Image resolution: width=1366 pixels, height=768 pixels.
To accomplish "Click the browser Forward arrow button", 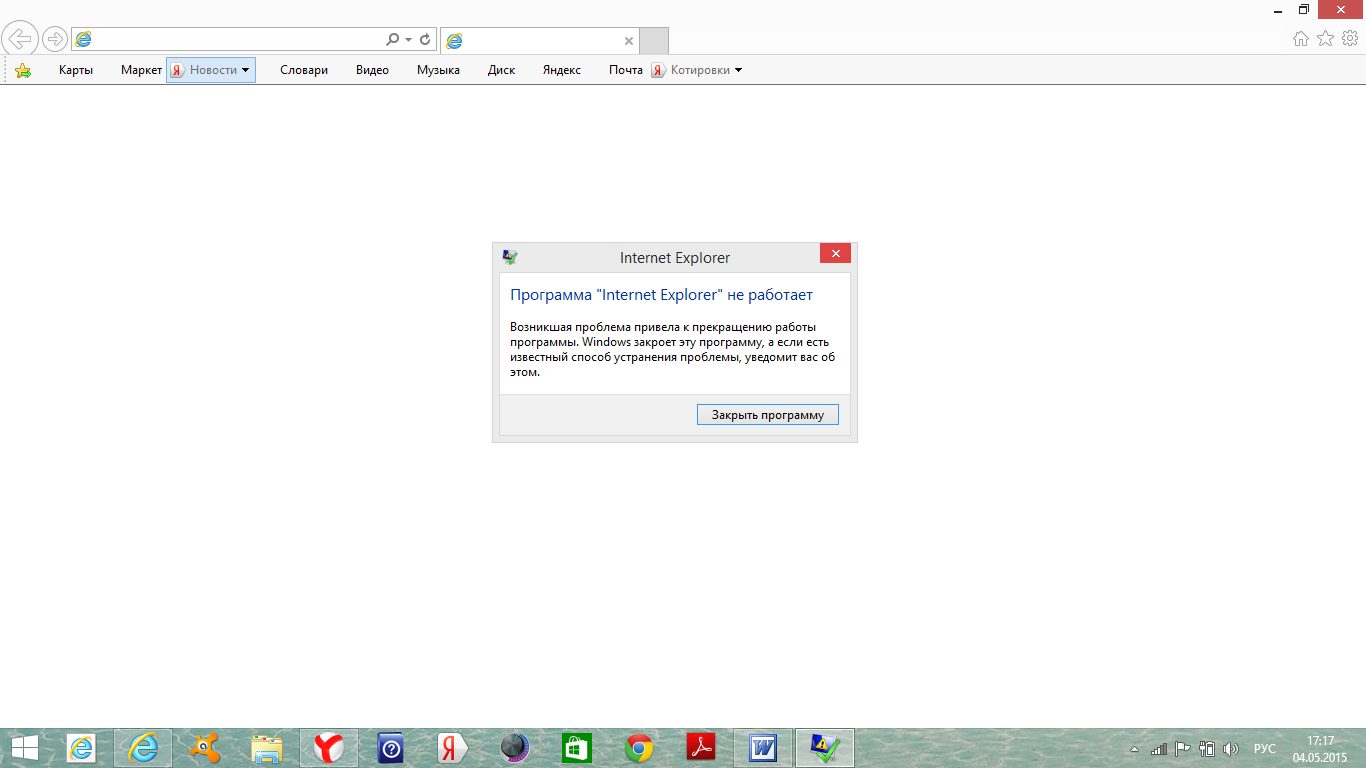I will coord(54,39).
